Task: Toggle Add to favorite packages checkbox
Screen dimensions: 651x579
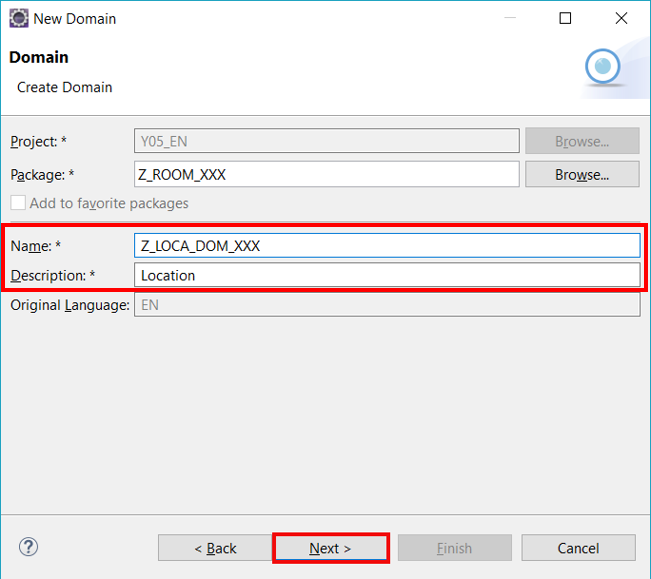Action: point(18,203)
